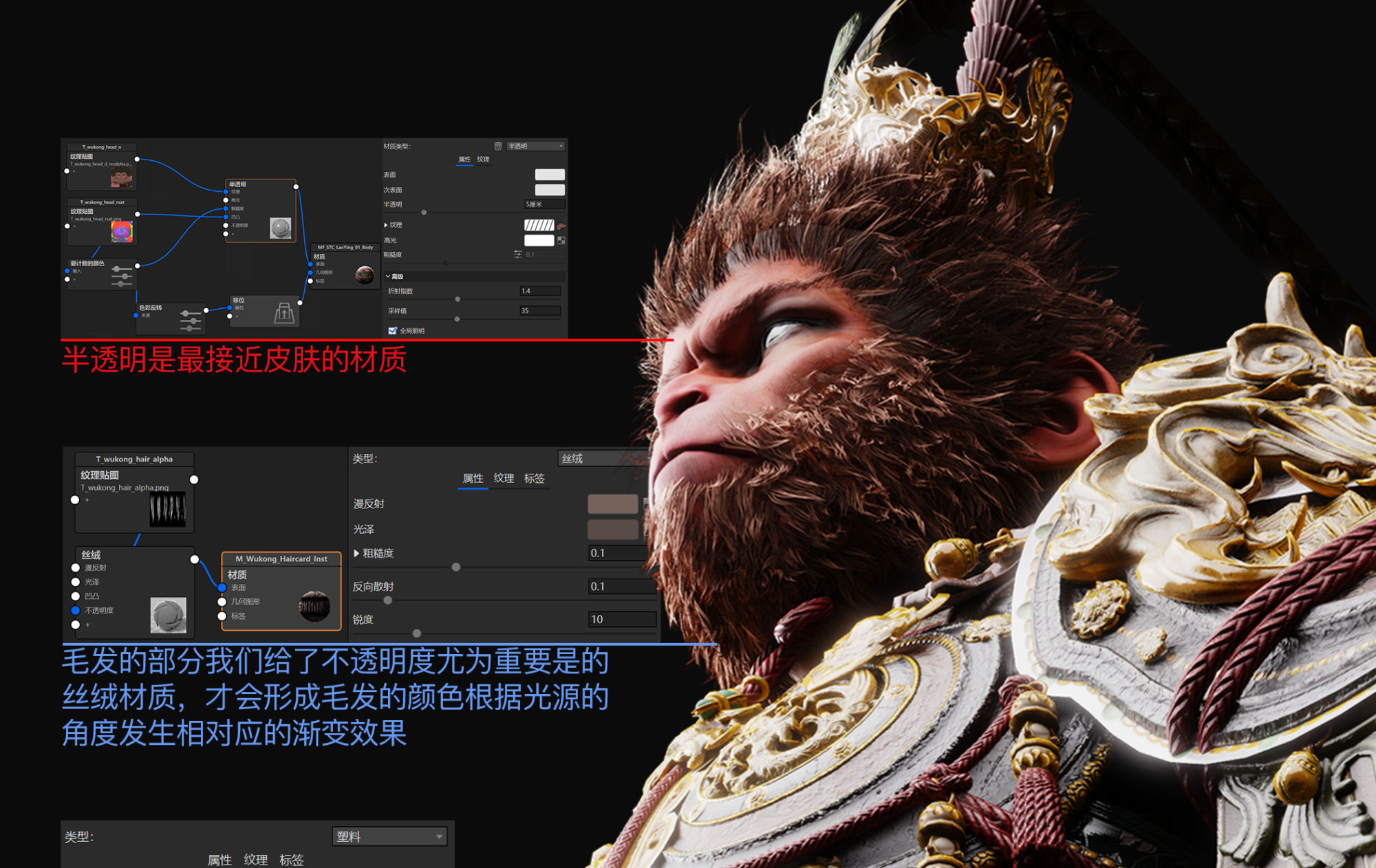Click the 锐度 slider handle

417,633
